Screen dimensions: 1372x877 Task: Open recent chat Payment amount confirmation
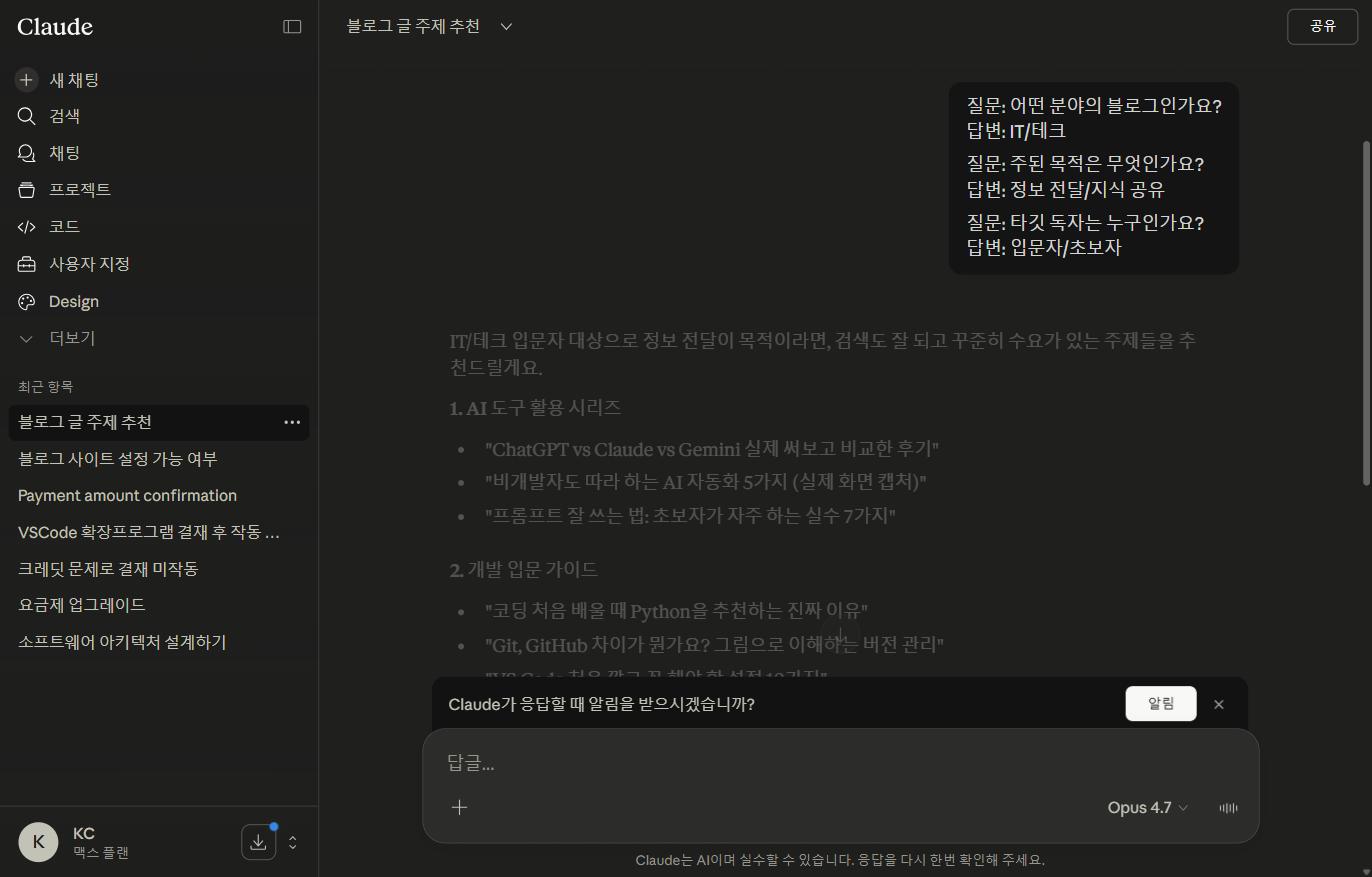click(x=160, y=496)
